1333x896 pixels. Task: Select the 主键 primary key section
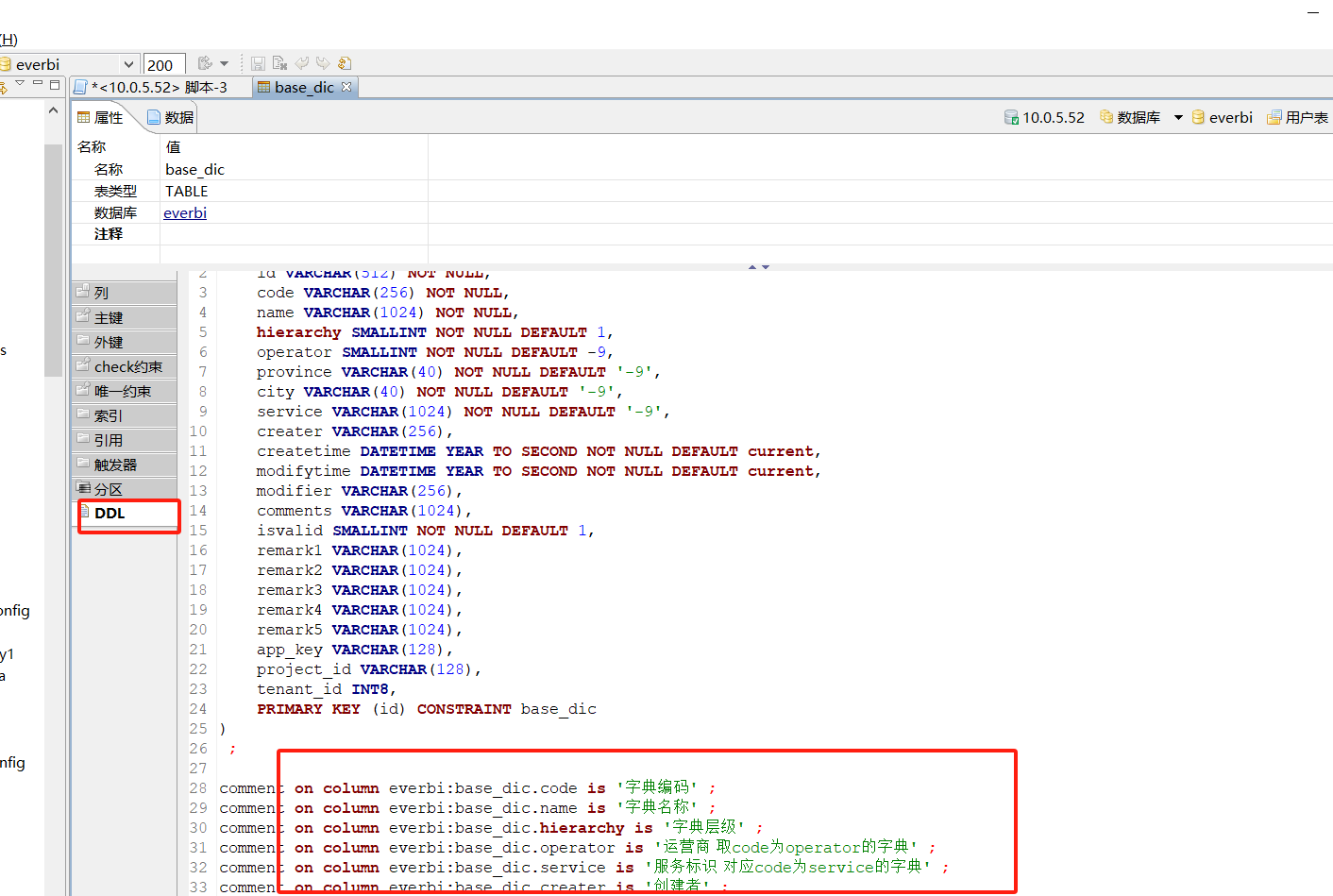pos(125,317)
